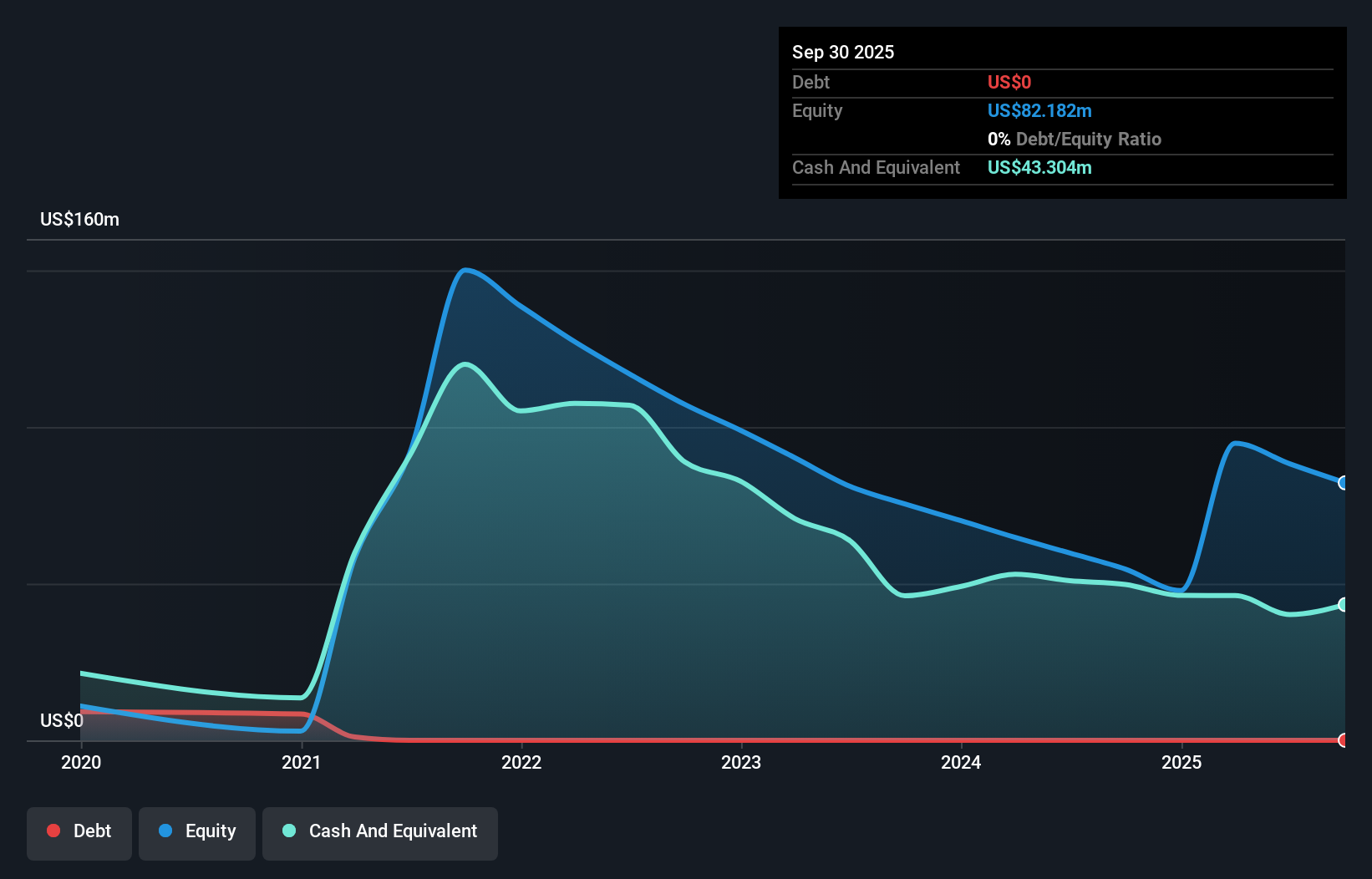This screenshot has width=1372, height=879.
Task: Click the US$160m y-axis label
Action: pyautogui.click(x=80, y=220)
